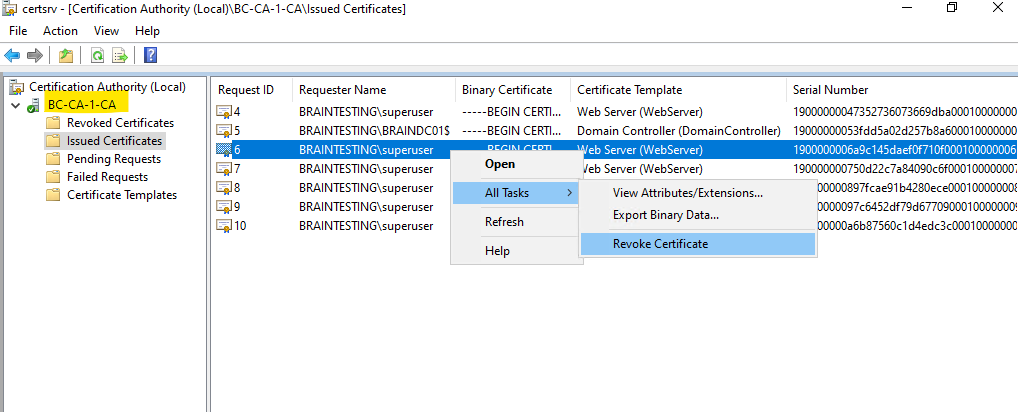Click the Refresh toolbar icon

point(97,56)
